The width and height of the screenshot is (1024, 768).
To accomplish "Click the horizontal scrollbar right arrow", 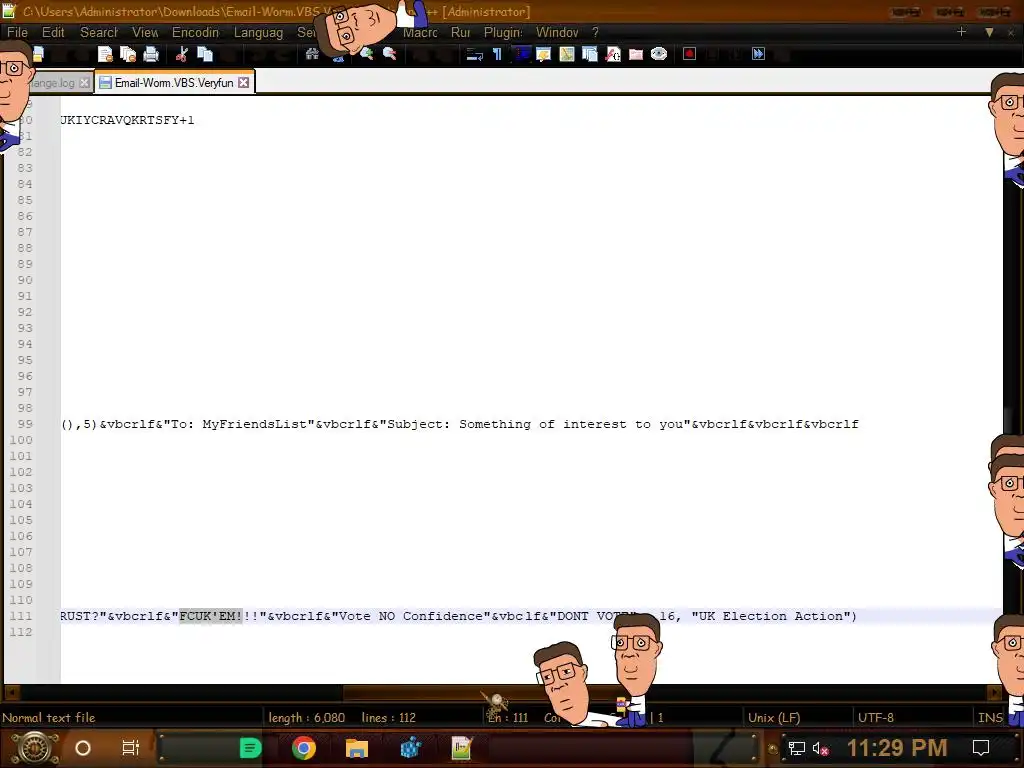I will (994, 692).
